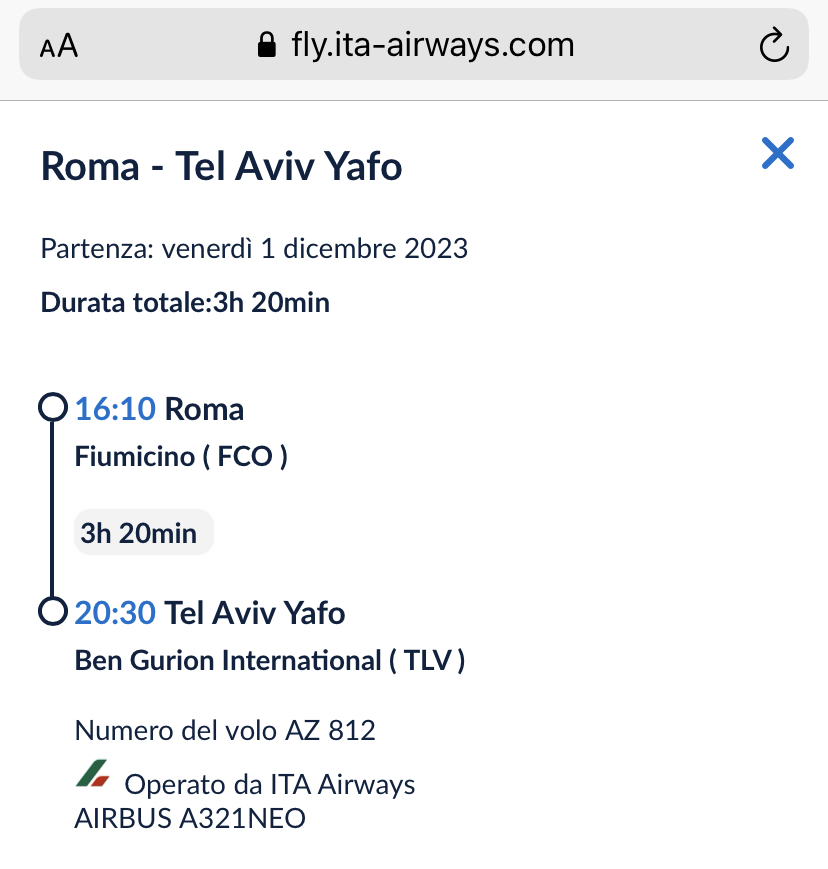Tap the ITA Airways logo icon
Screen dimensions: 828x869
pyautogui.click(x=92, y=775)
